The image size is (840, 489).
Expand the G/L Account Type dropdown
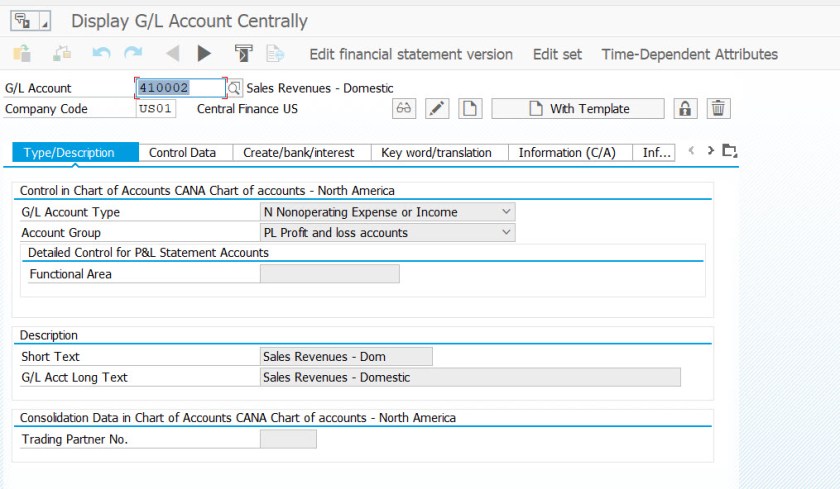[x=507, y=212]
